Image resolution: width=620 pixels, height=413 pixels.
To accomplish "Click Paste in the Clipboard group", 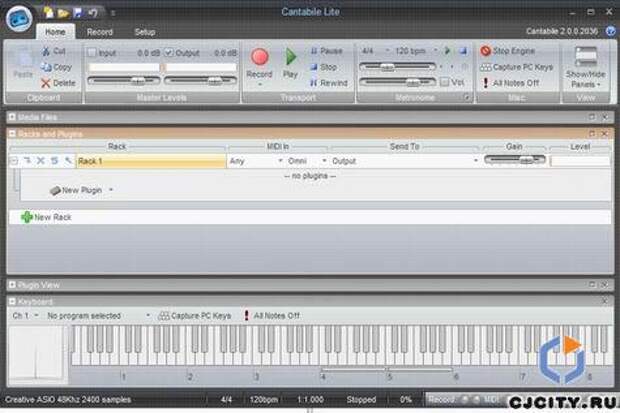I will pyautogui.click(x=23, y=65).
